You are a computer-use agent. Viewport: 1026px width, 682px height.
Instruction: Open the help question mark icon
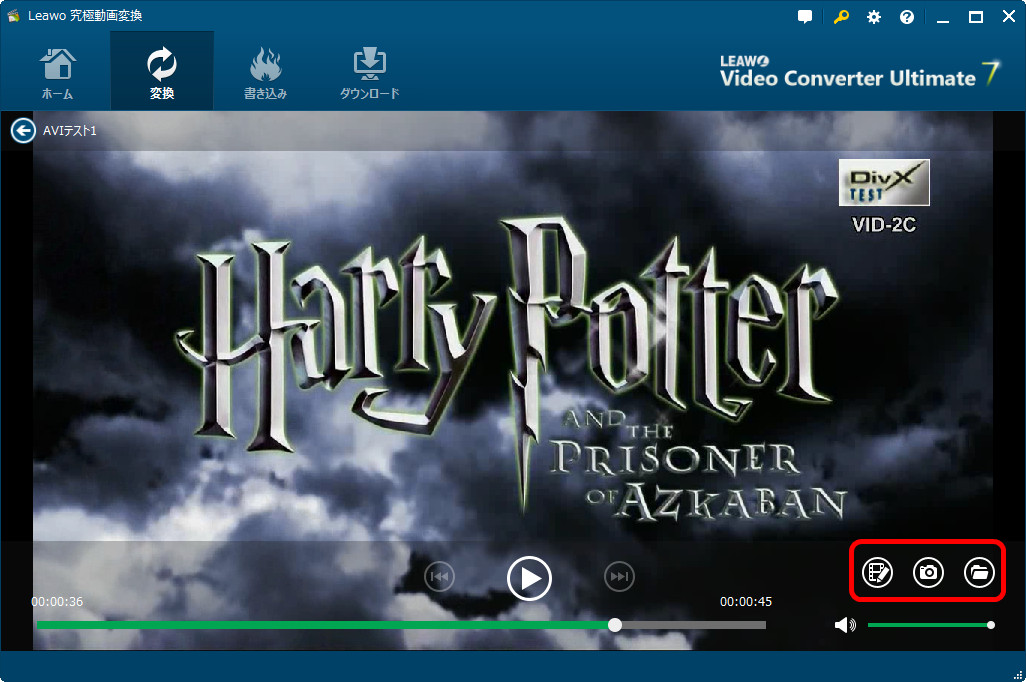click(907, 17)
